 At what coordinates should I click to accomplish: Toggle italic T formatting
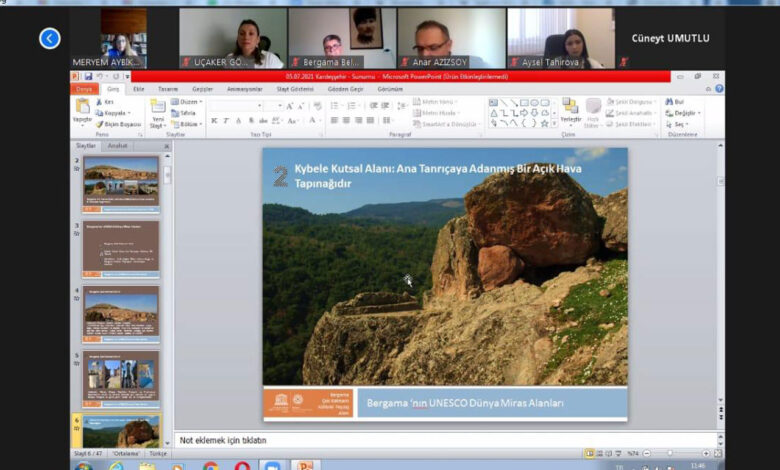226,120
